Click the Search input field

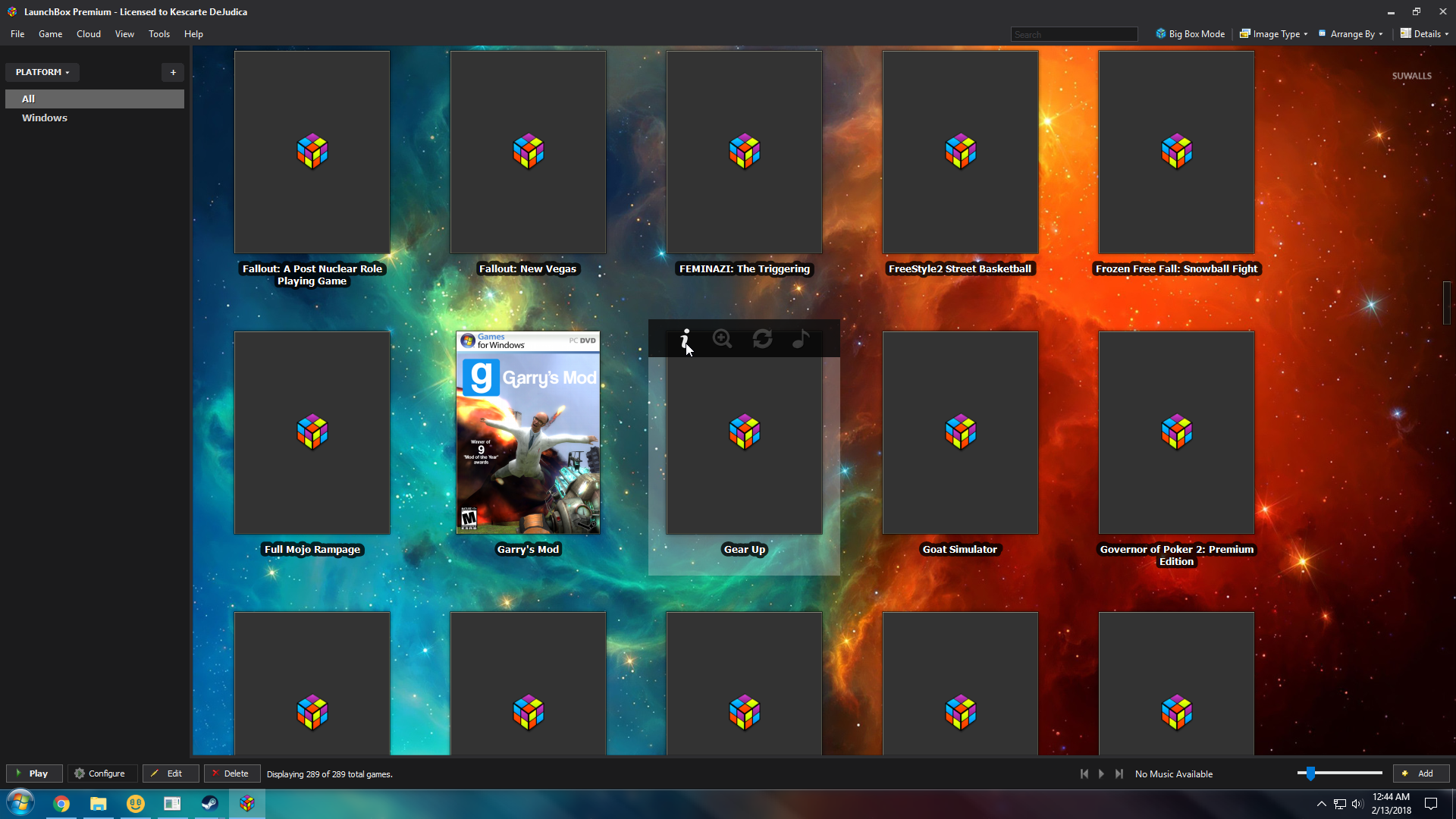1074,34
